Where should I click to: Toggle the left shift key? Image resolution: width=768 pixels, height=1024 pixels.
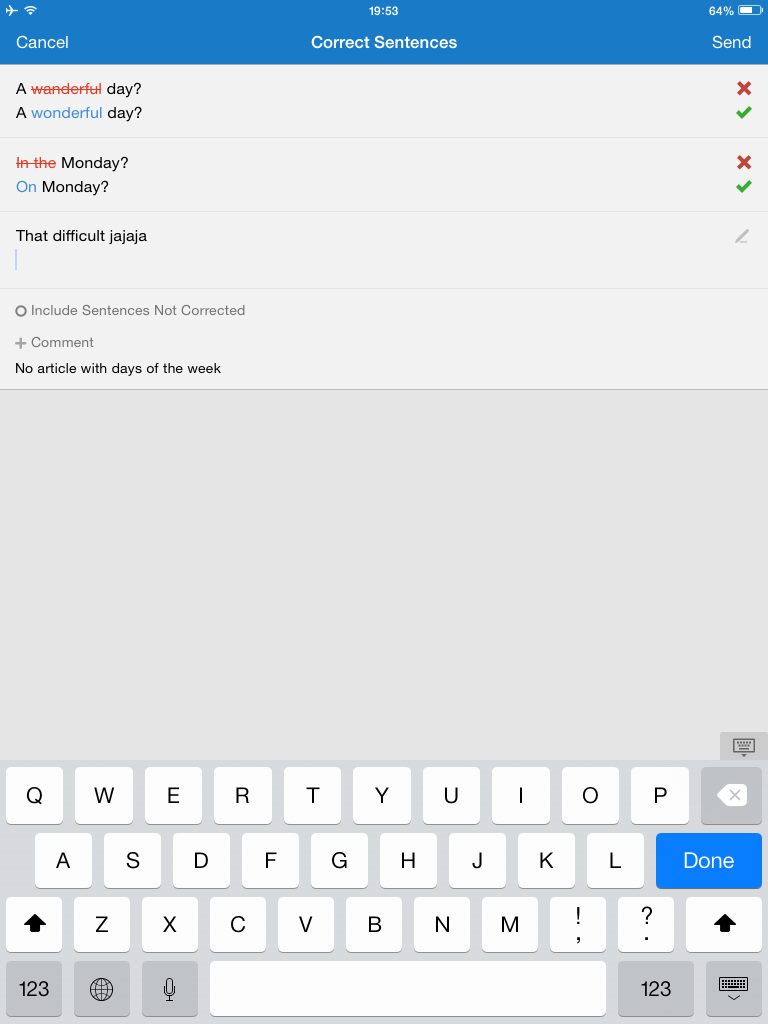click(x=34, y=924)
